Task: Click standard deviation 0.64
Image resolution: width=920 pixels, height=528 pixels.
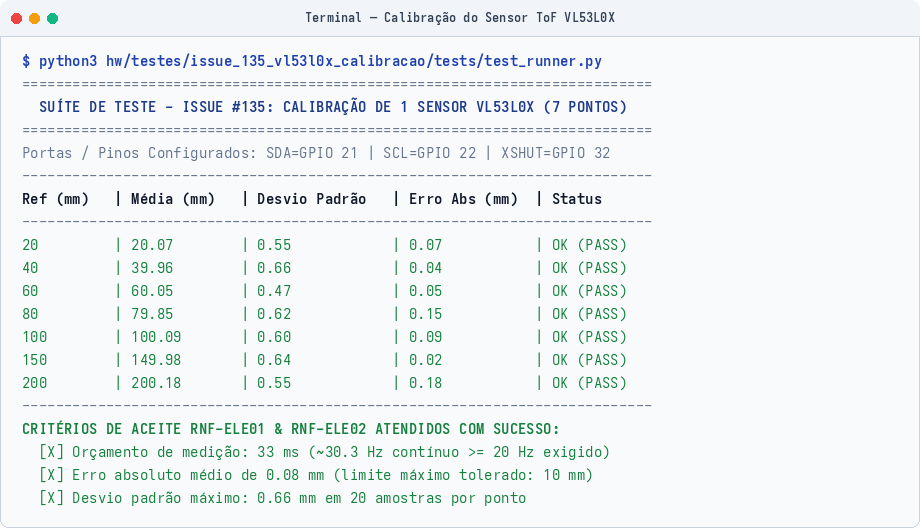Action: pos(274,360)
